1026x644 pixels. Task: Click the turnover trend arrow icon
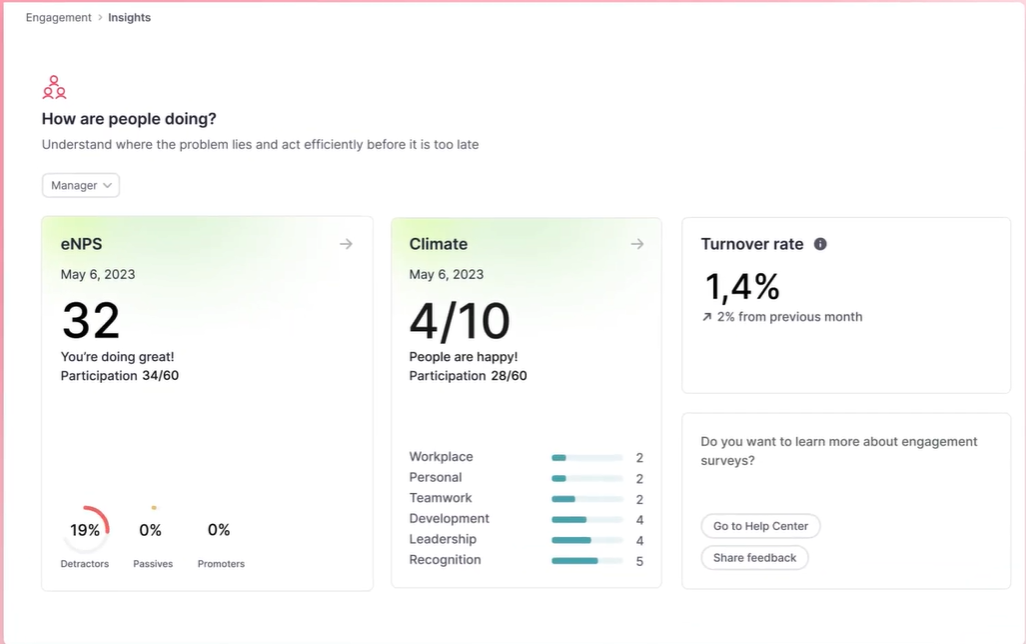point(707,317)
